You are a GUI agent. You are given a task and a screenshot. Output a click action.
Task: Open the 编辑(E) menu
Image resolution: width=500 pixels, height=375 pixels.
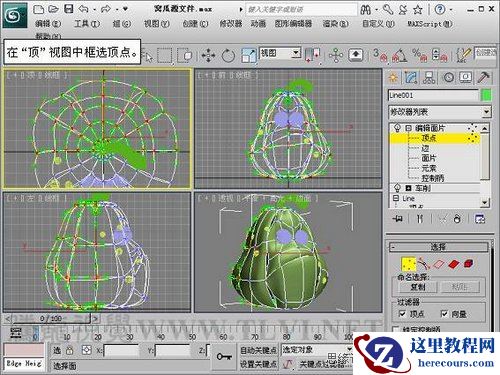tap(48, 24)
